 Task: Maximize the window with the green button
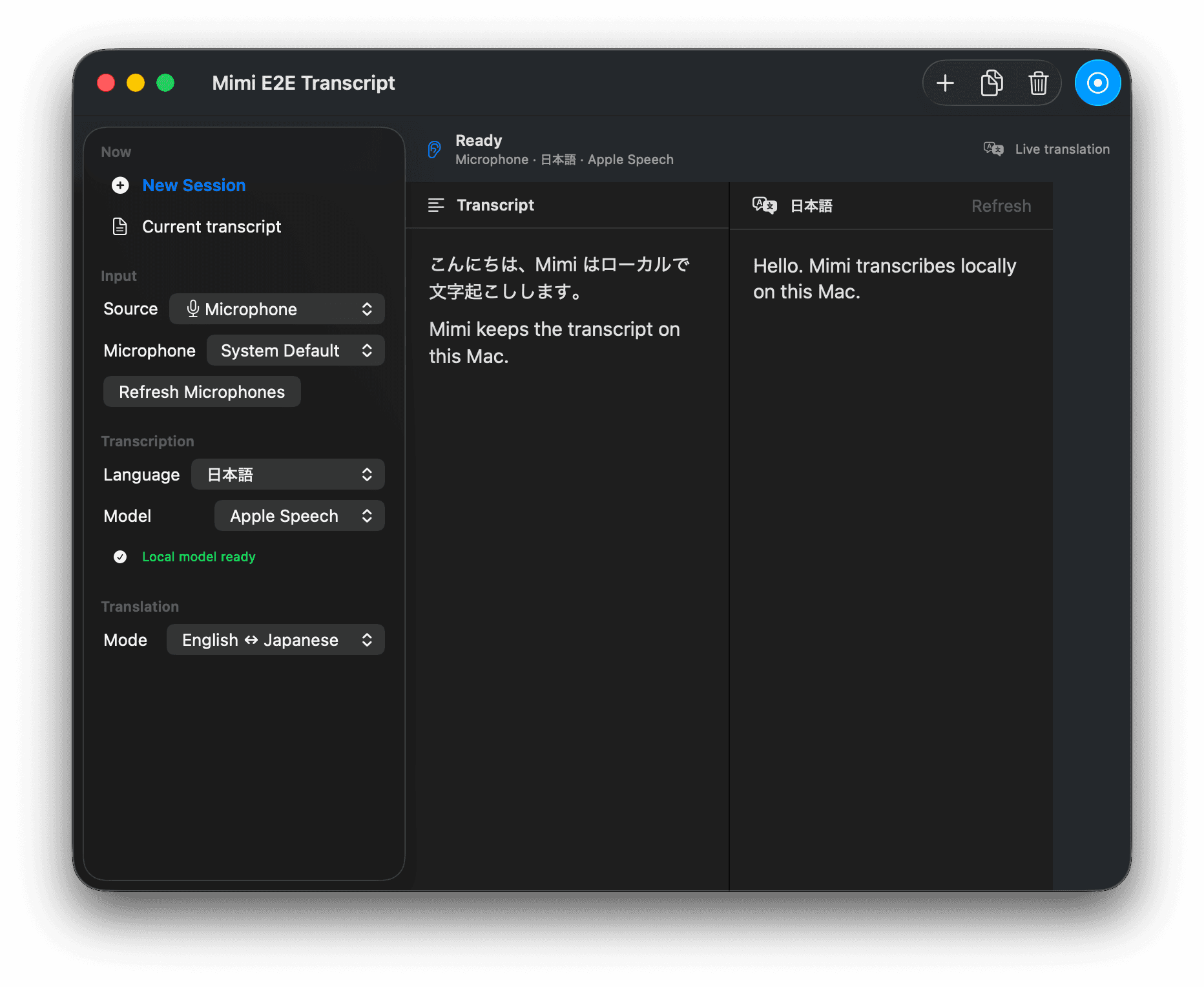pyautogui.click(x=165, y=83)
